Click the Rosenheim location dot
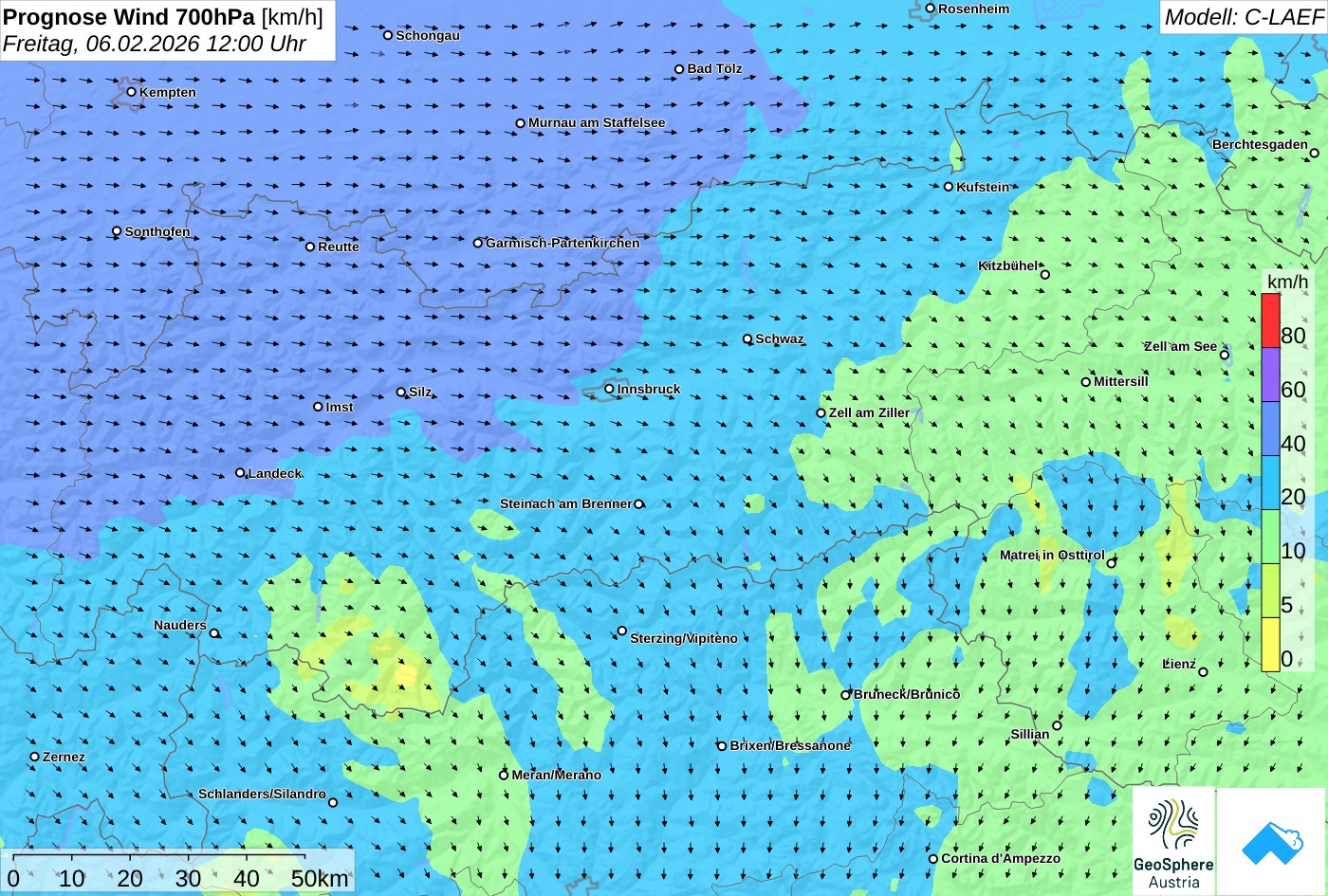 point(931,9)
